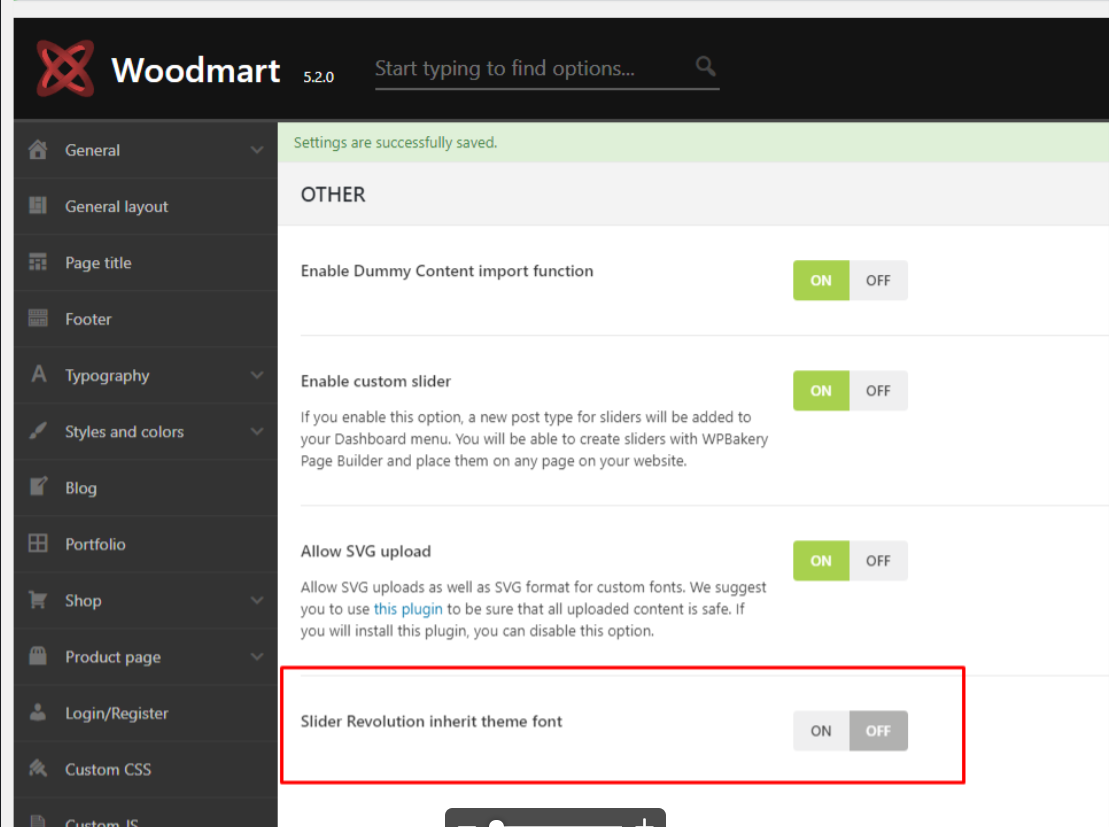Open Login/Register settings
1109x827 pixels.
click(x=146, y=713)
